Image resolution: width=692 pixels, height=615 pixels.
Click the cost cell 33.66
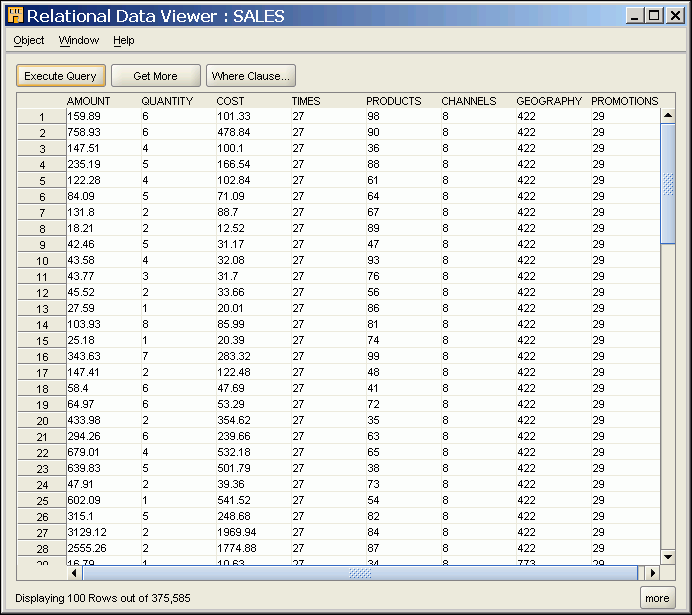point(254,292)
